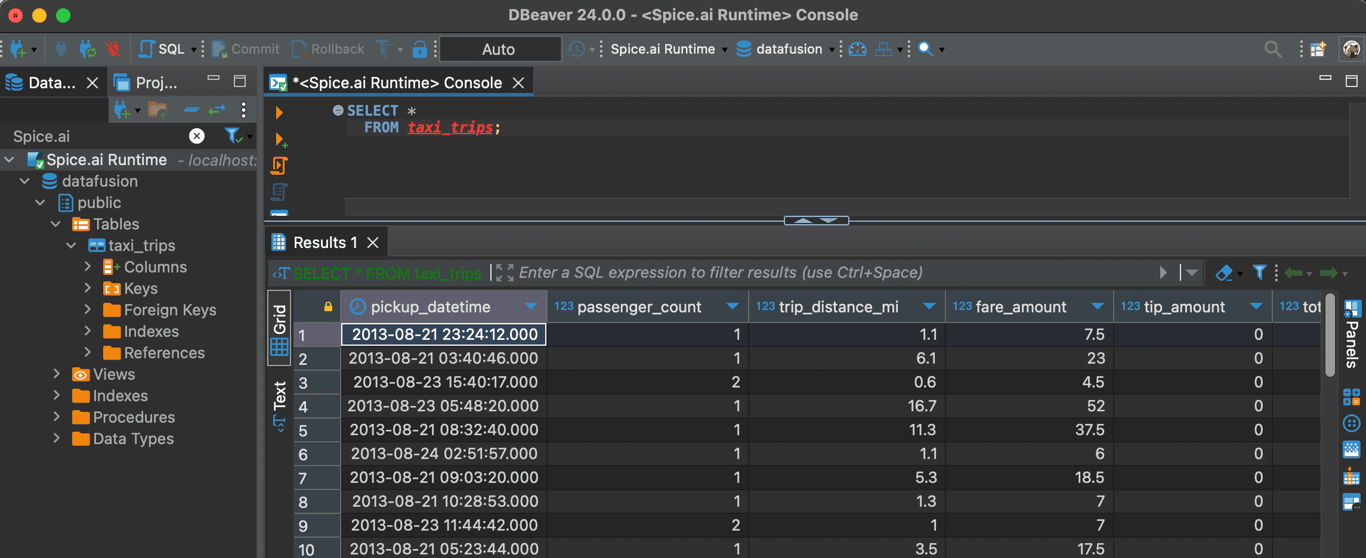Execute SQL in new tab icon
The height and width of the screenshot is (558, 1366).
coord(280,139)
